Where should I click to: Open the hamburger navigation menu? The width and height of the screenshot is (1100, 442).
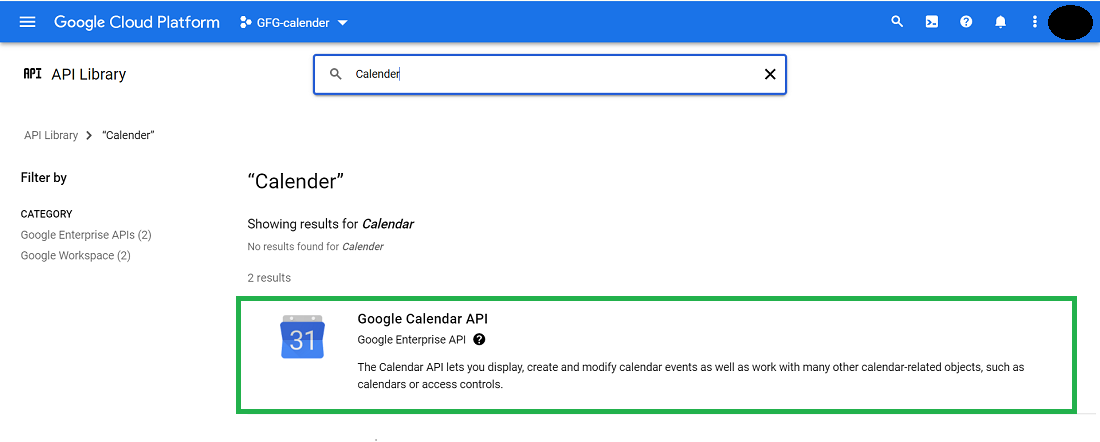27,22
